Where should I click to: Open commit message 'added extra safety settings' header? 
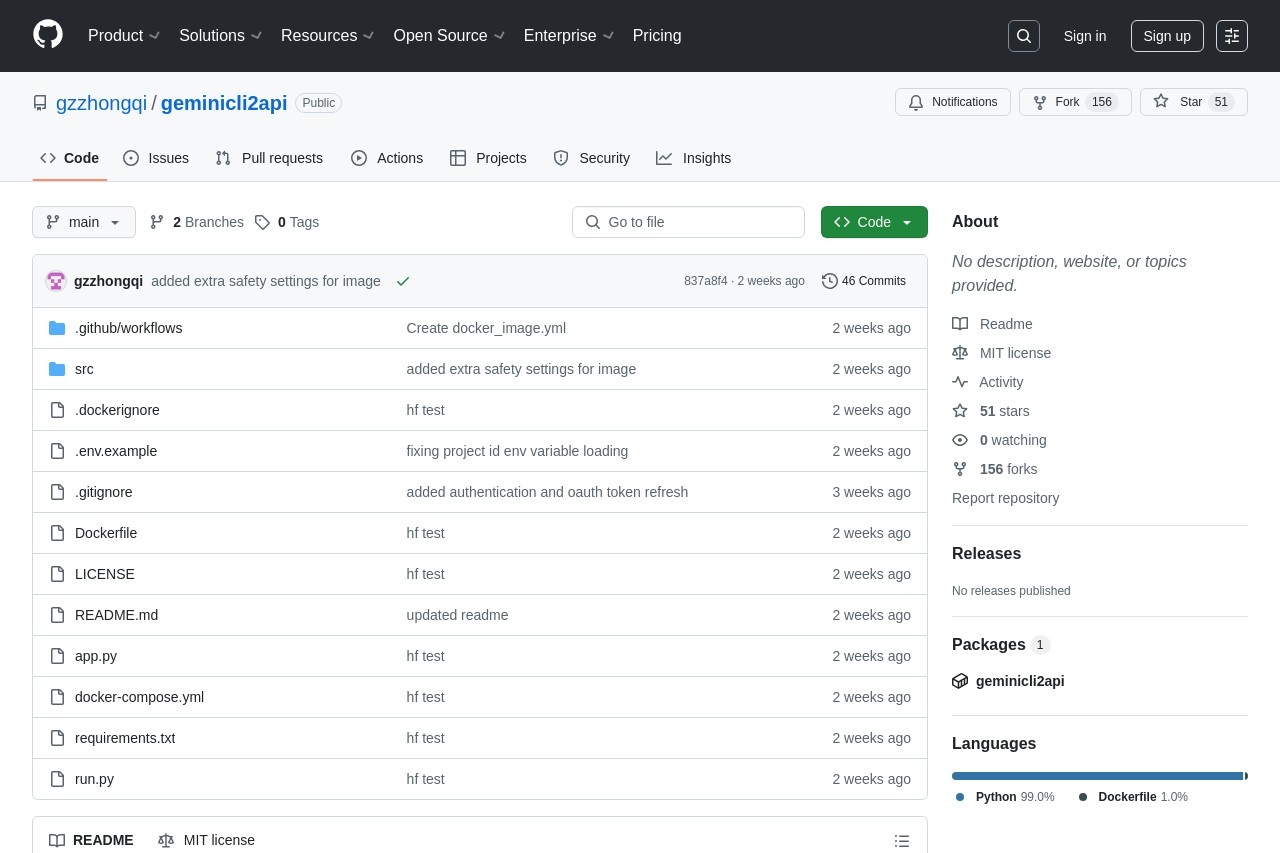266,281
